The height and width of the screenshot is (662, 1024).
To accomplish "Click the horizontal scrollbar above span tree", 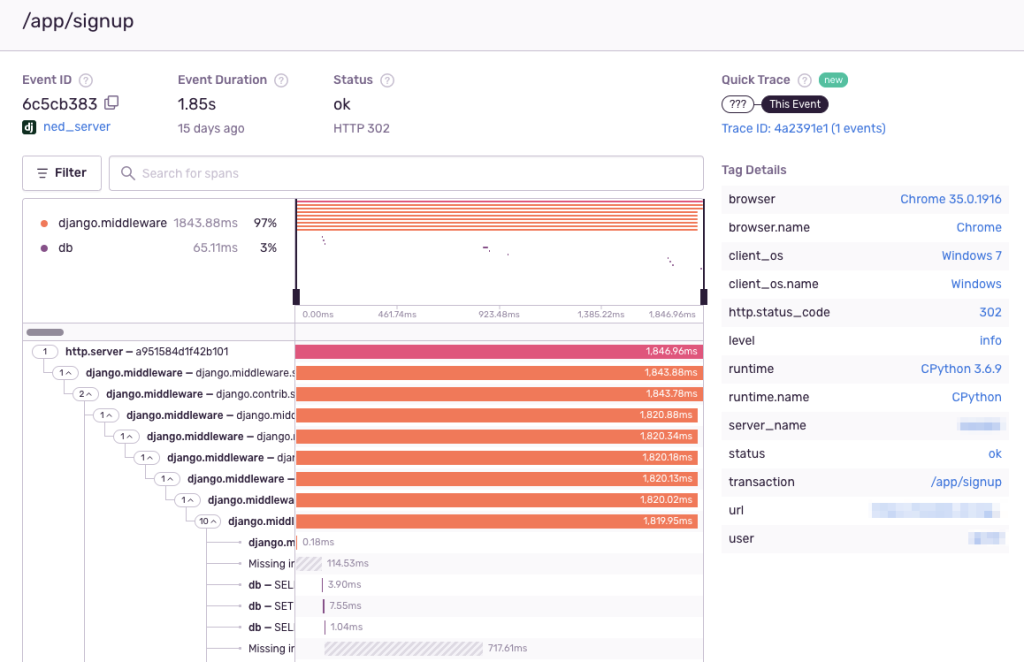I will pos(45,332).
